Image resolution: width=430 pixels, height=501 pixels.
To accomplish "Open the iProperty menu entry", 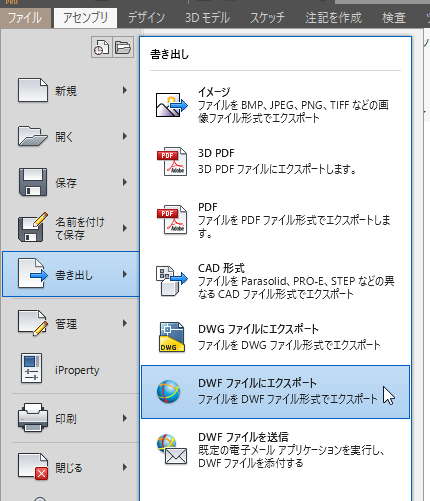I will tap(71, 370).
